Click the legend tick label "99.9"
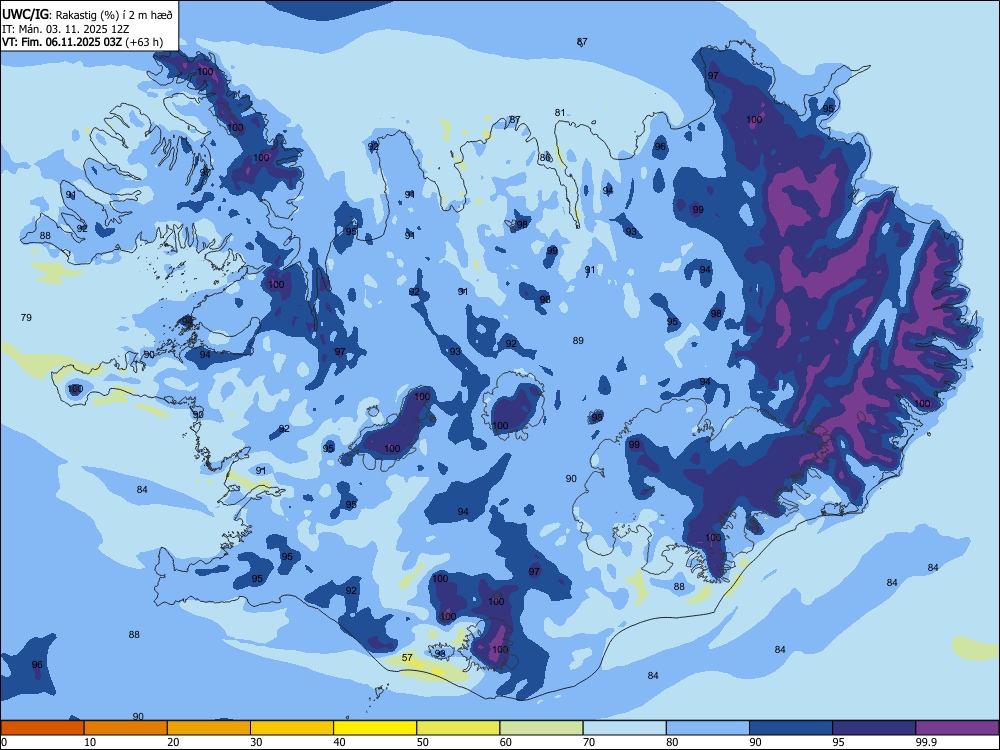The height and width of the screenshot is (750, 1000). (926, 742)
